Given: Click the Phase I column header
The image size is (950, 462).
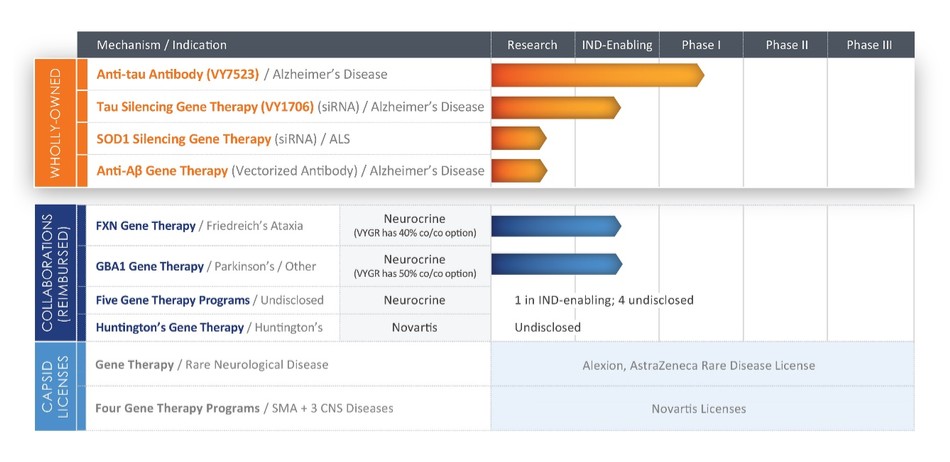Looking at the screenshot, I should coord(700,45).
